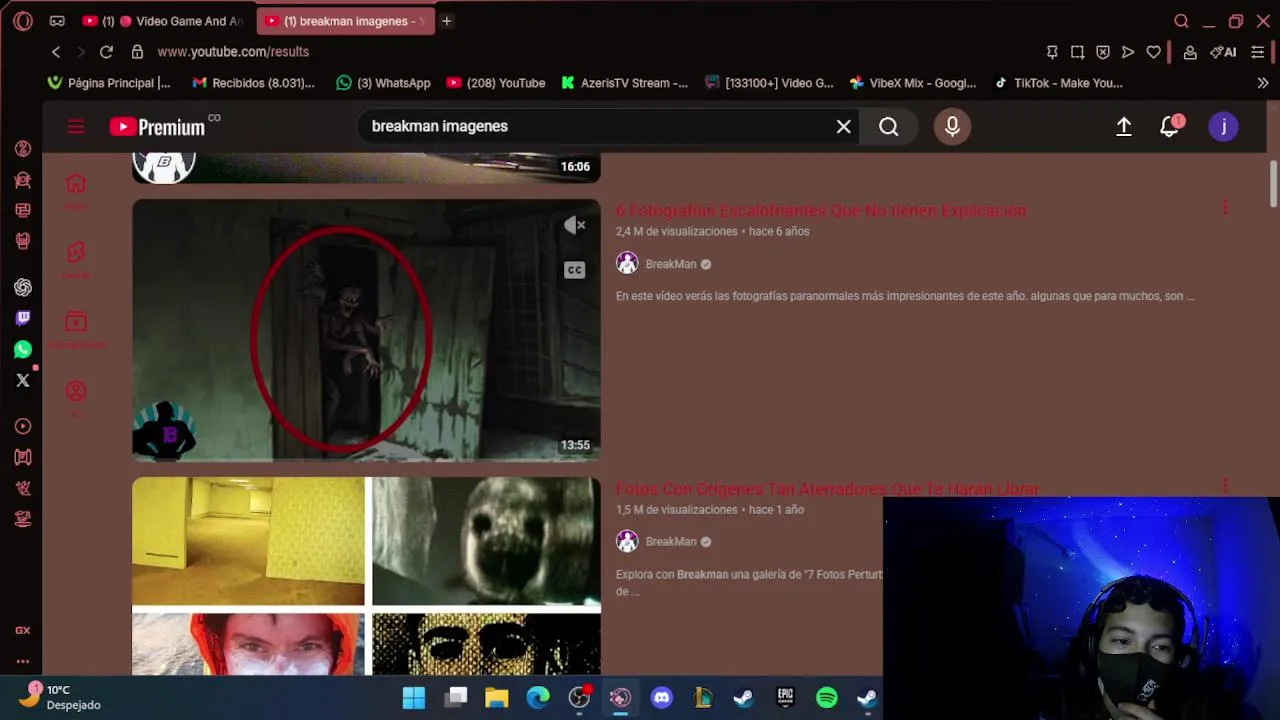Expand the bookmarks overflow chevron

1263,83
